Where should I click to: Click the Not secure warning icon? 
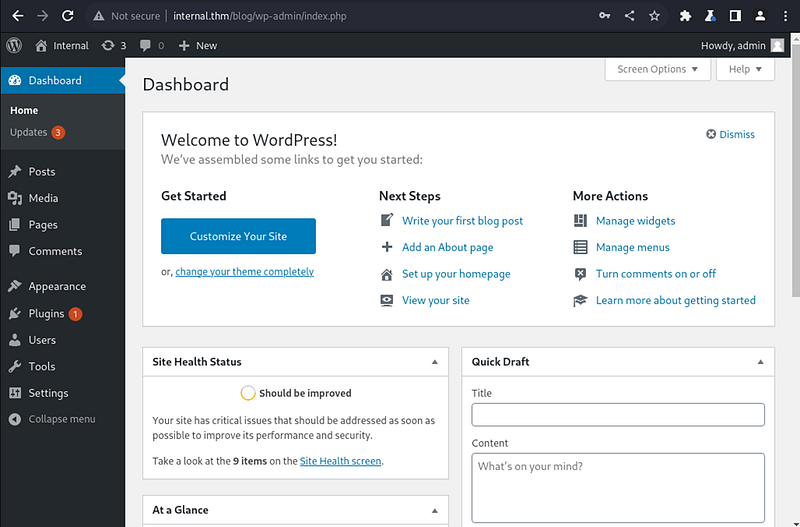98,16
